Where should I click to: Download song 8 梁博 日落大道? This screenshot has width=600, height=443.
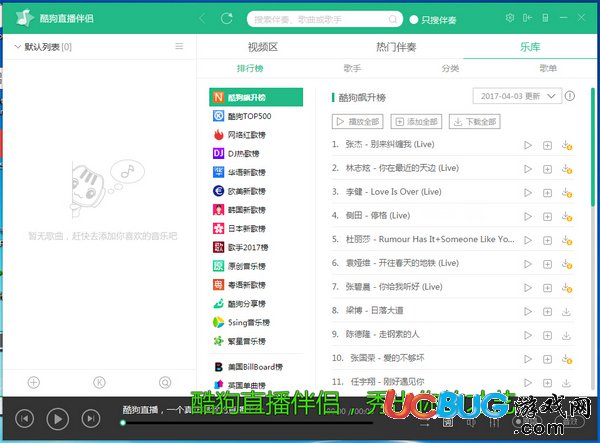566,312
